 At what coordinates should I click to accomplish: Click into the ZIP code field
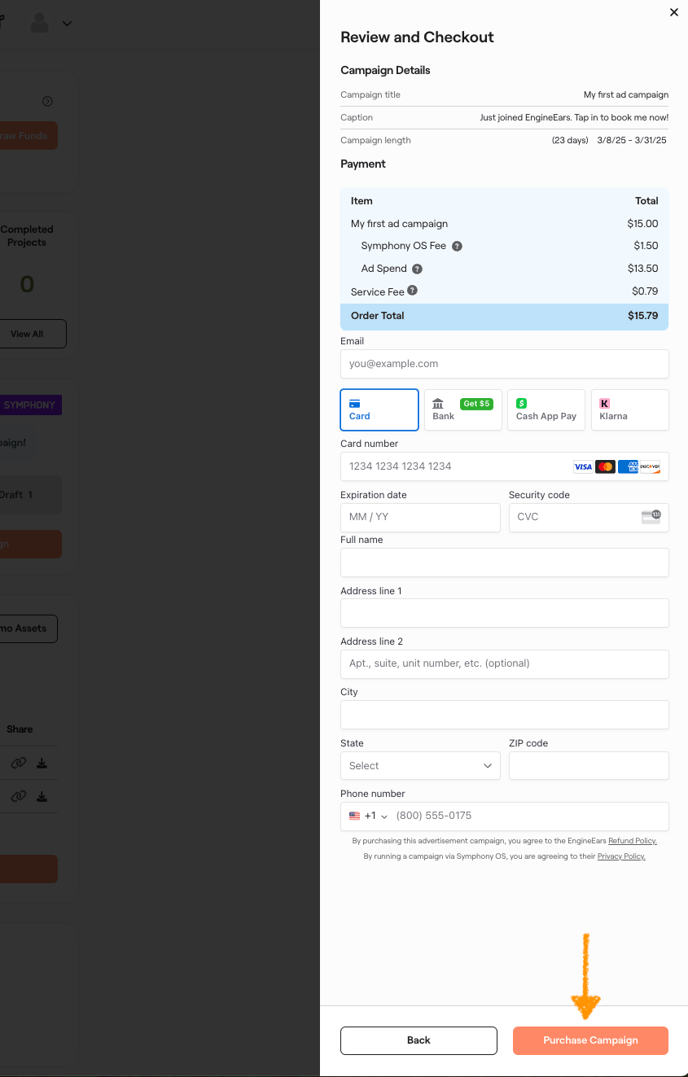(588, 766)
